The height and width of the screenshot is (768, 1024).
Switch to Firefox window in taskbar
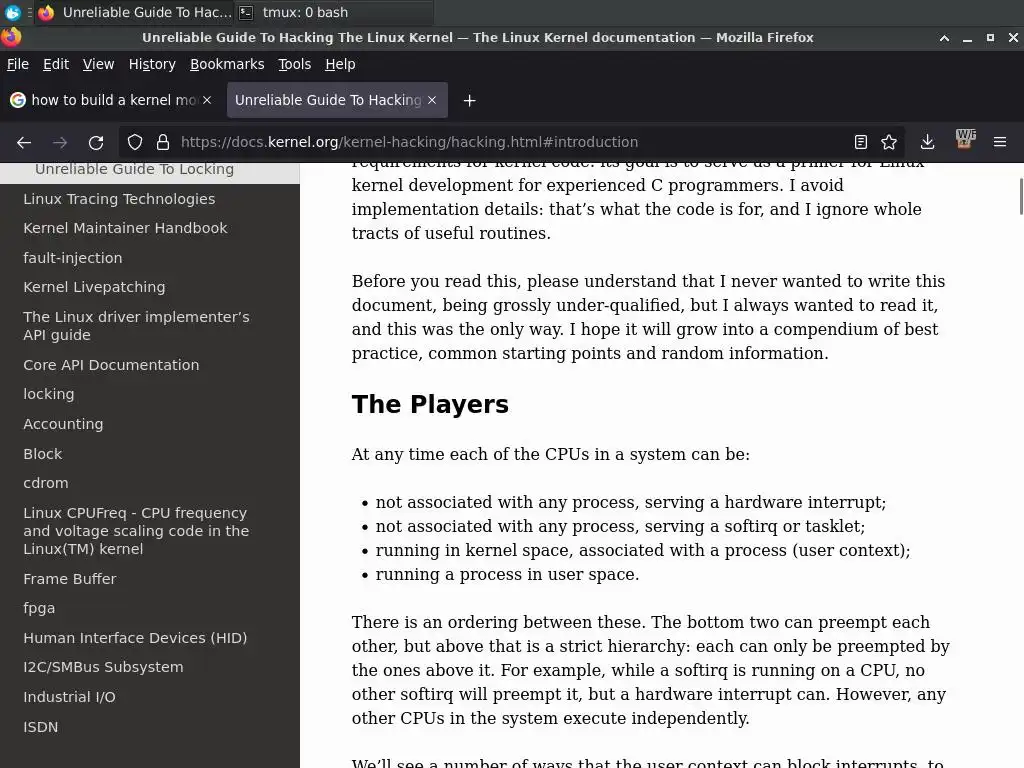pos(135,12)
